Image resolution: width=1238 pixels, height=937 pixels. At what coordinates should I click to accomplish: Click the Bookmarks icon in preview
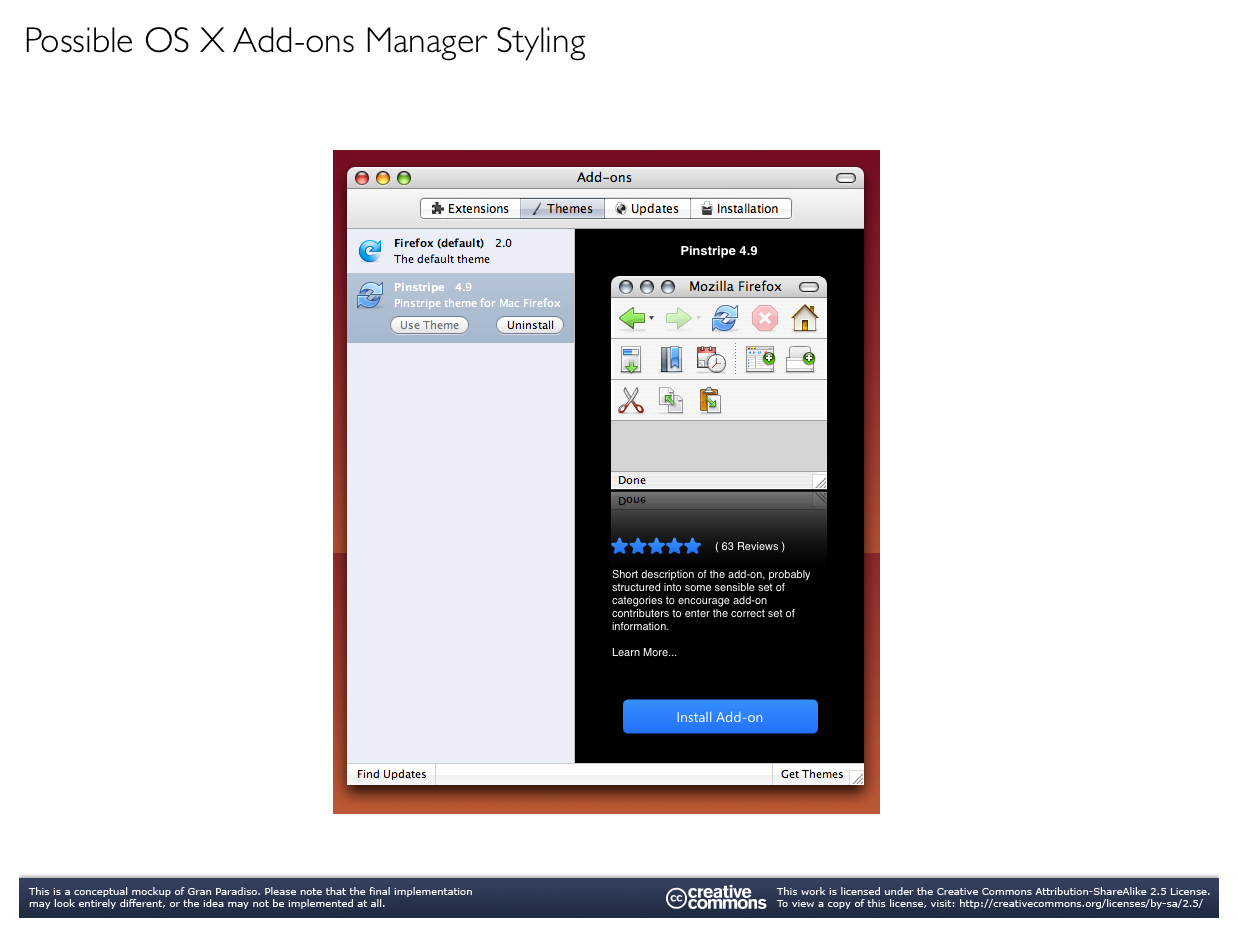pos(671,360)
